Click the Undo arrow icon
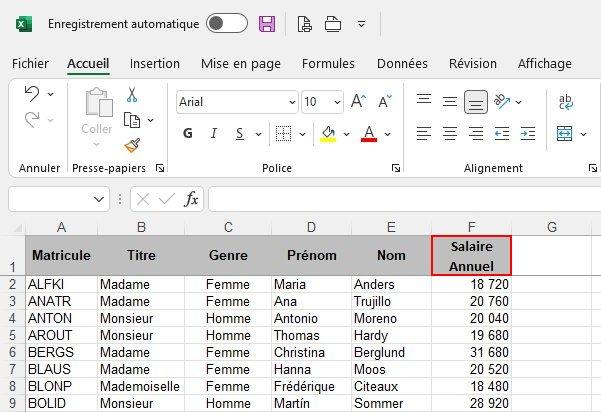 [x=32, y=94]
